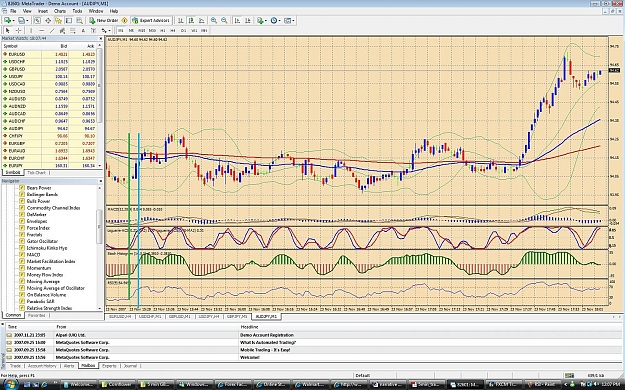The image size is (625, 390).
Task: Select the Fibonacci Retracement tool
Action: pyautogui.click(x=73, y=30)
